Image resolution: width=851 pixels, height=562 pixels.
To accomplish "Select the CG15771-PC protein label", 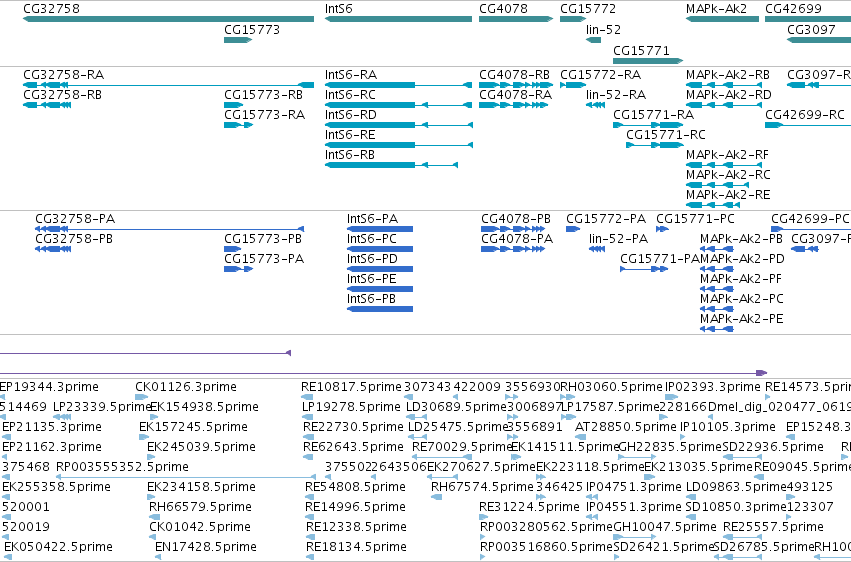I will (695, 219).
